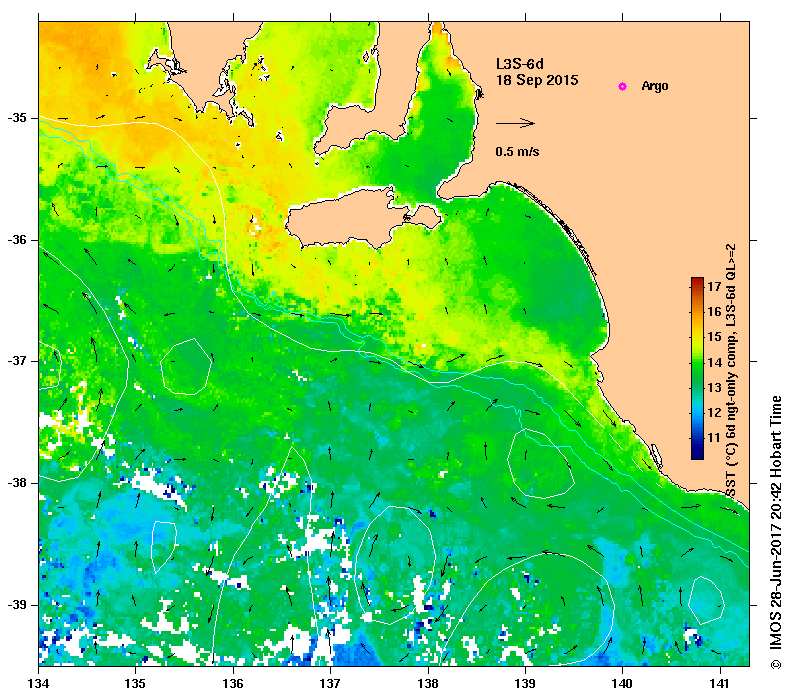Click the 0.5 m/s reference arrow
Image resolution: width=791 pixels, height=700 pixels.
point(515,123)
